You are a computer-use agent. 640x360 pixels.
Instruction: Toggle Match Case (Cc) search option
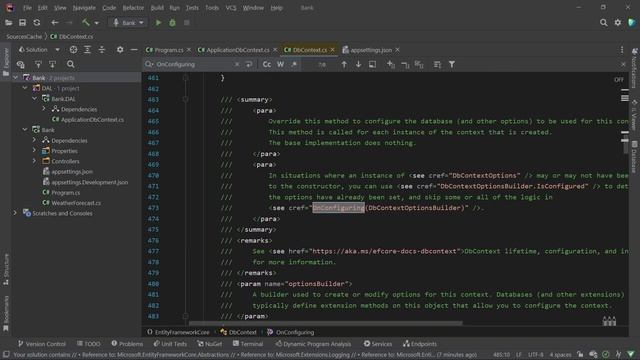267,64
